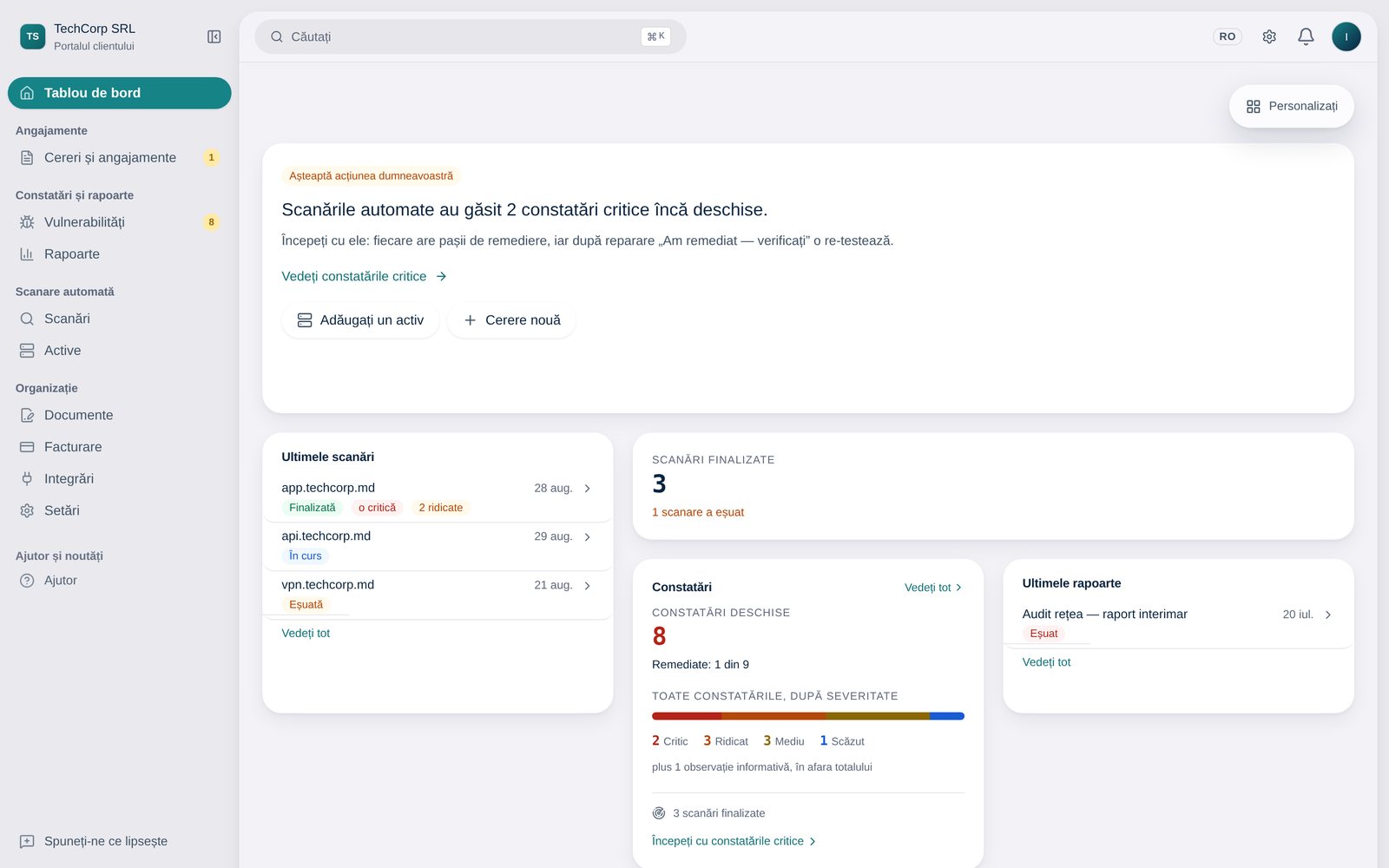Click the feedback icon beside Spuneți-ne ce lipsește

pos(27,841)
